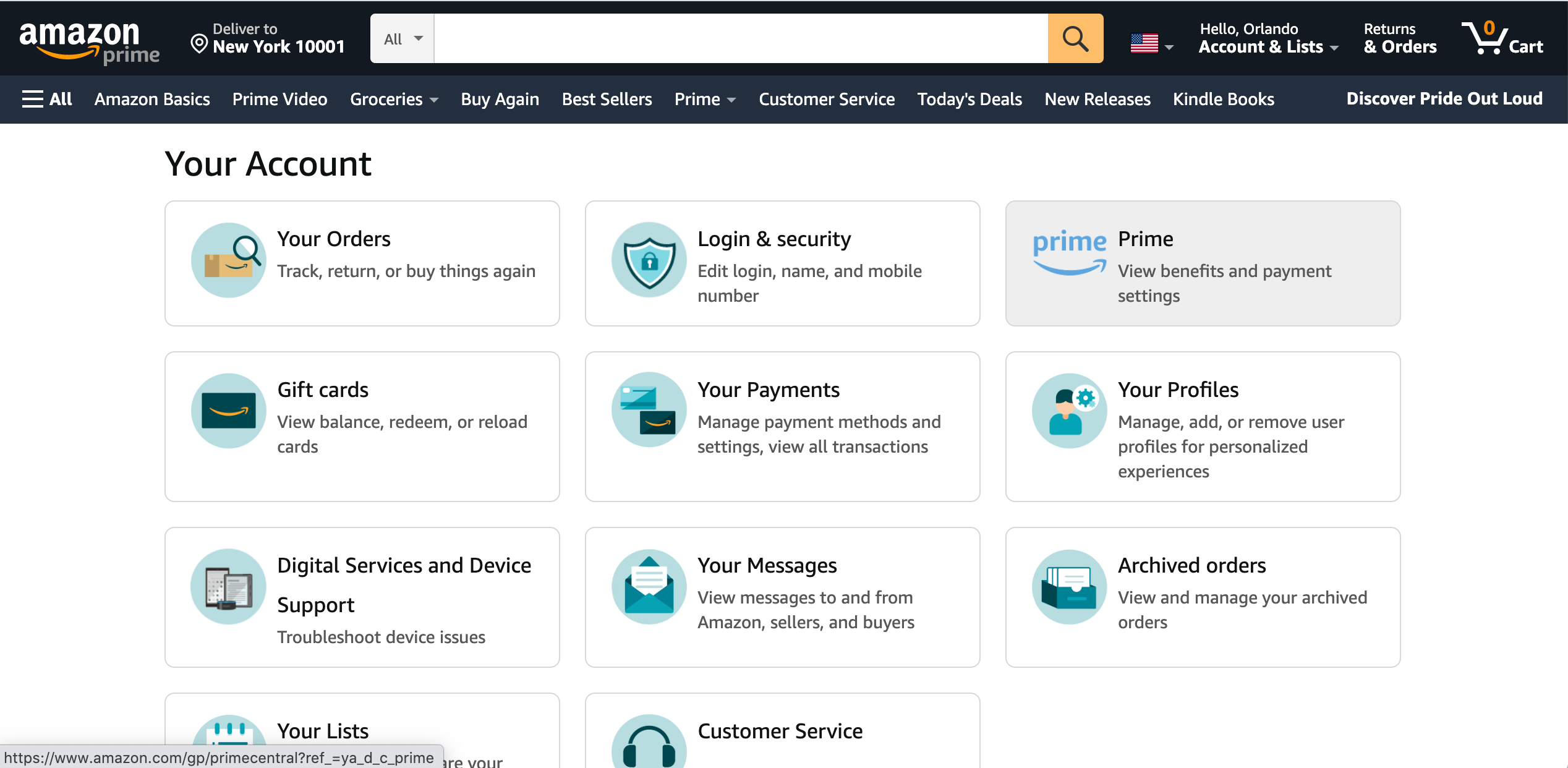Open Digital Services and Device Support title

404,585
